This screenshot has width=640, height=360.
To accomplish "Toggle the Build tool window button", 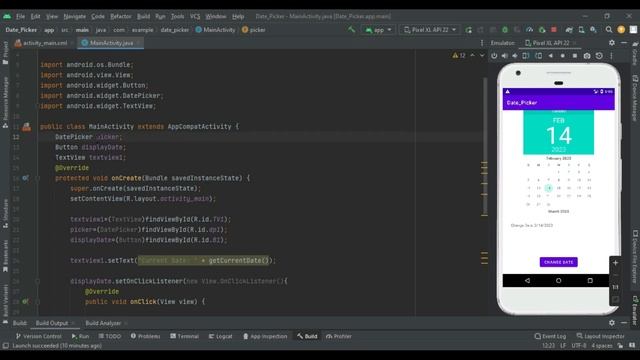I will tap(307, 336).
